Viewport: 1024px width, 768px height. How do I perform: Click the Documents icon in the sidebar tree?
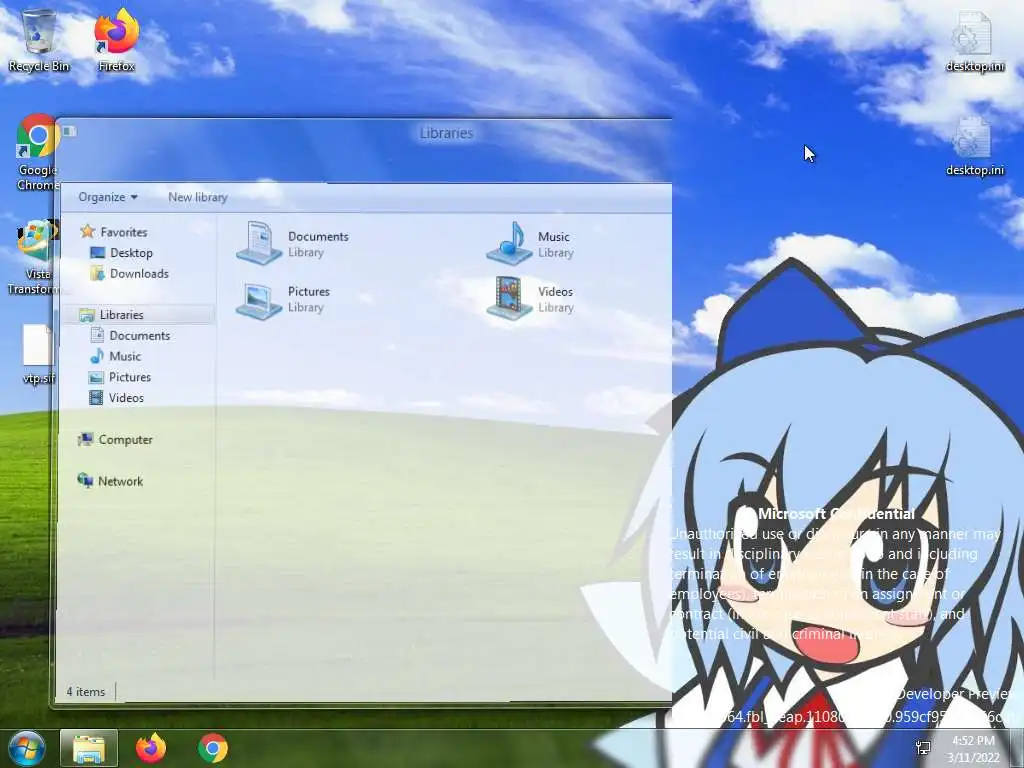pyautogui.click(x=97, y=335)
